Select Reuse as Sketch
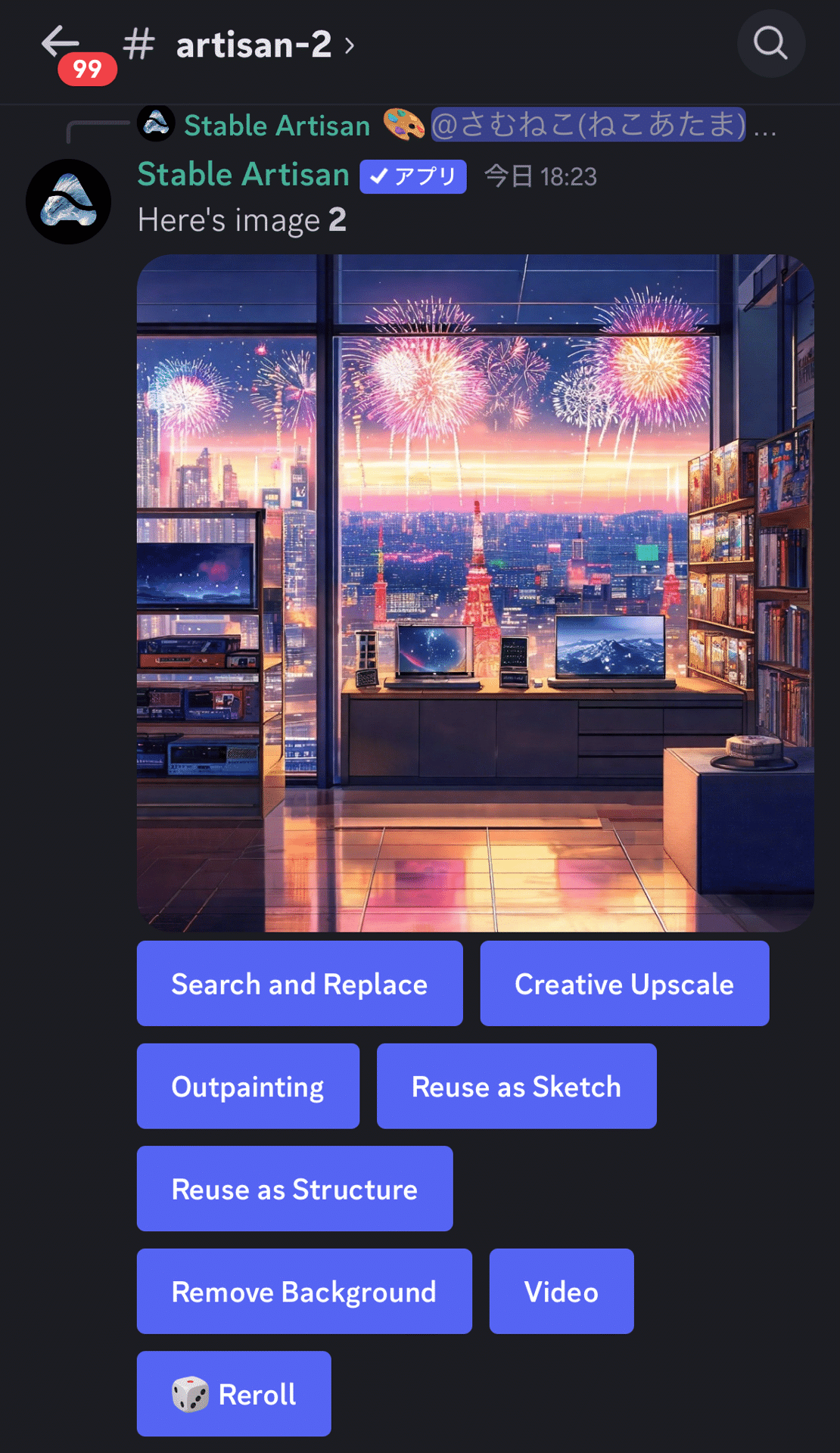The height and width of the screenshot is (1453, 840). click(x=516, y=1086)
